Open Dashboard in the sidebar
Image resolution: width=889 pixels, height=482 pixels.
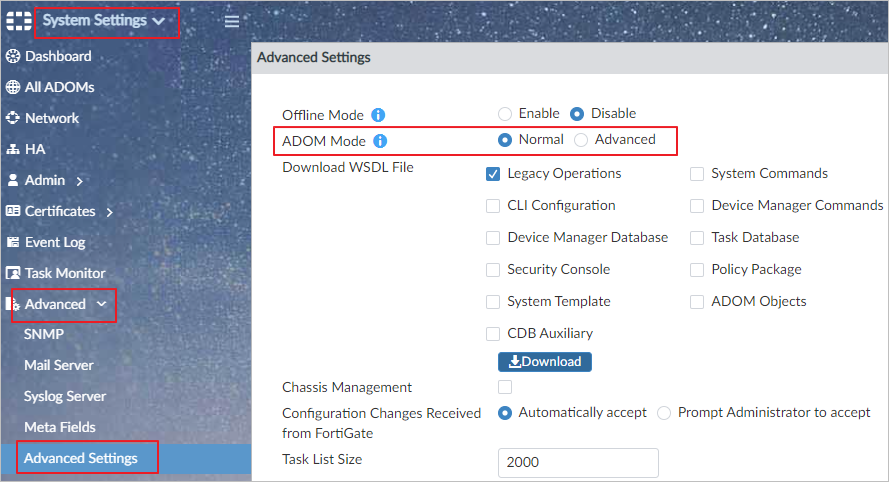pos(58,56)
